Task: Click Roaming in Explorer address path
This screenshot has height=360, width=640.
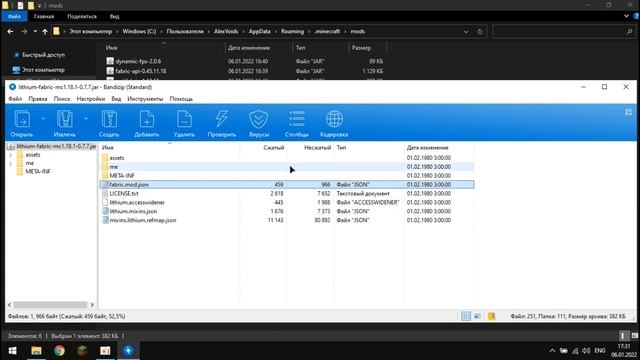Action: pyautogui.click(x=292, y=31)
